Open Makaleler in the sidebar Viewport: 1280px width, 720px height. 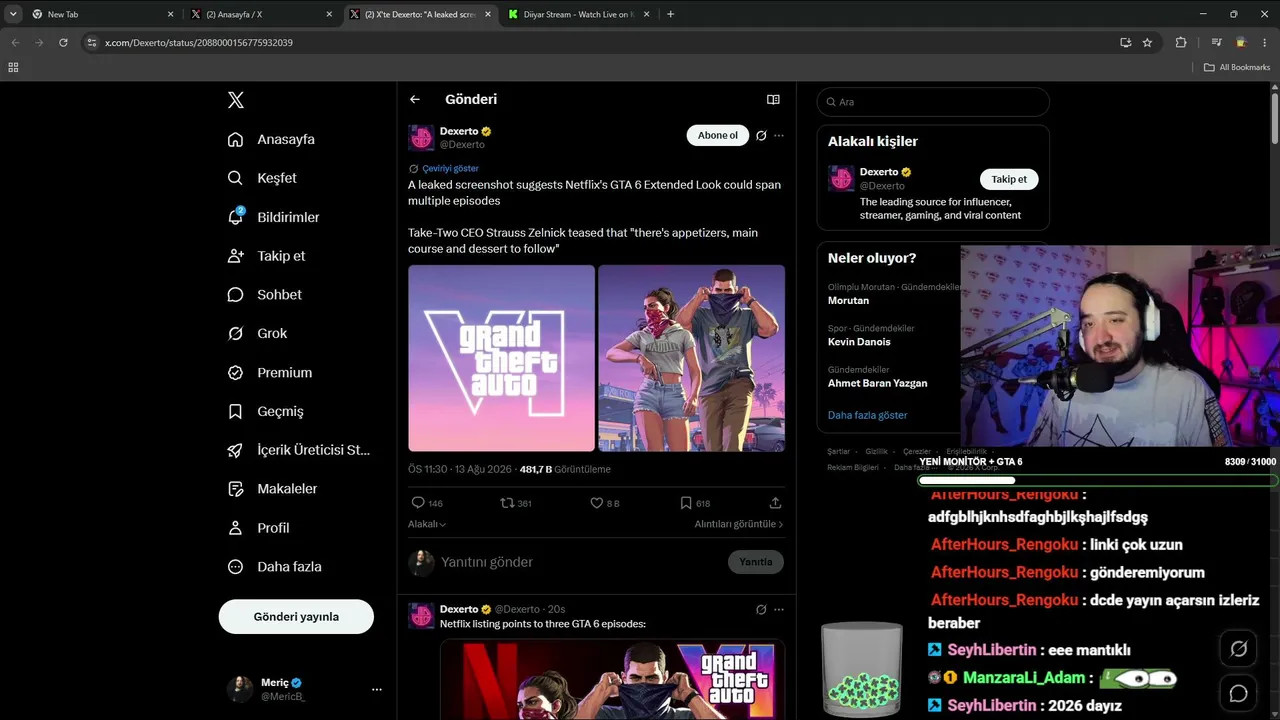coord(272,489)
